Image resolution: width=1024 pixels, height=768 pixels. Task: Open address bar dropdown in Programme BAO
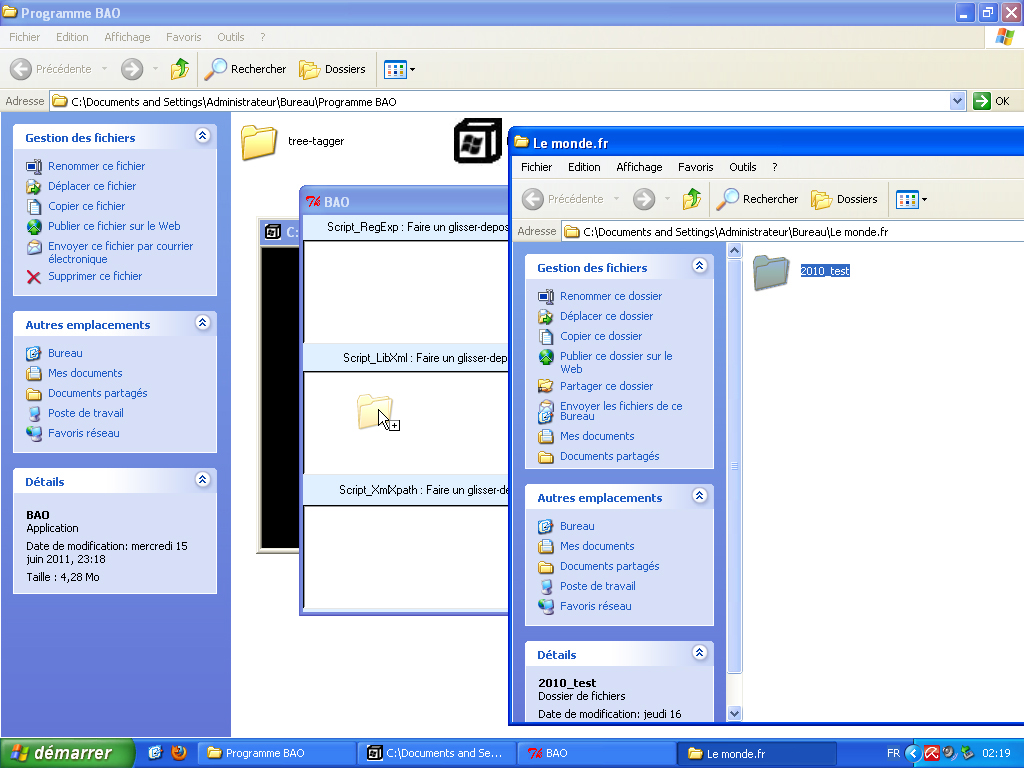(957, 101)
